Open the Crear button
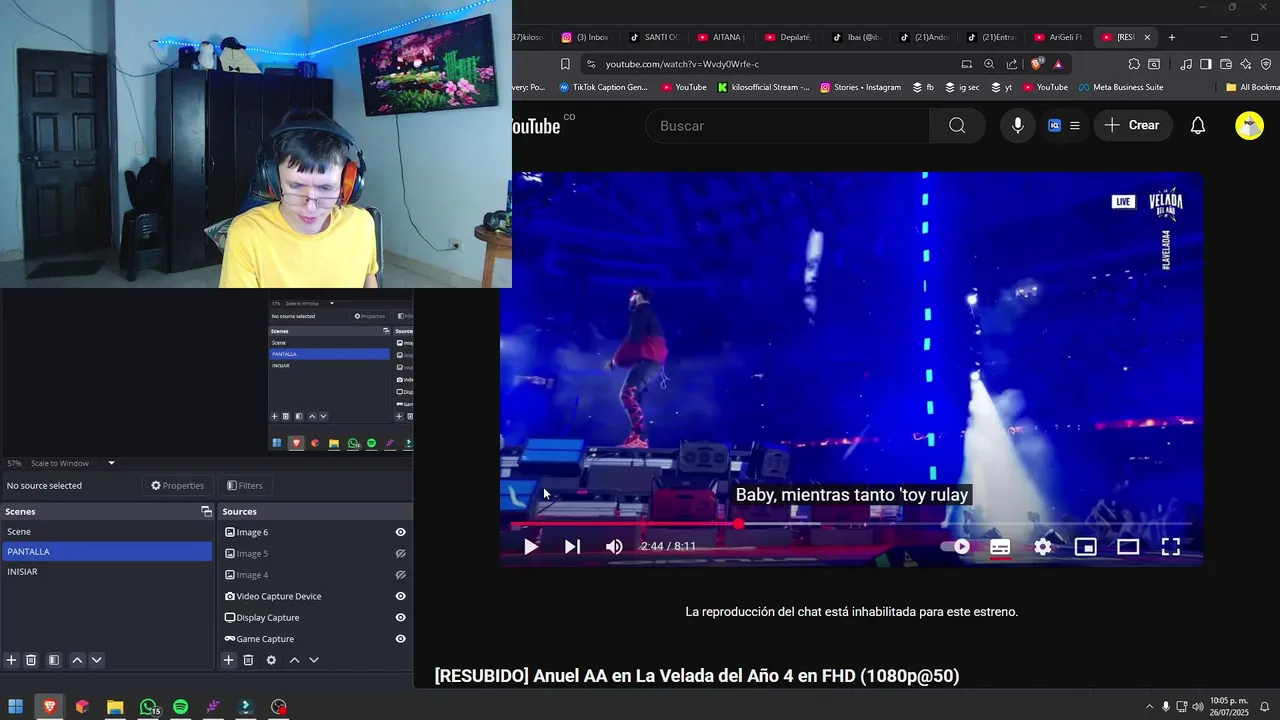The width and height of the screenshot is (1280, 720). point(1133,125)
